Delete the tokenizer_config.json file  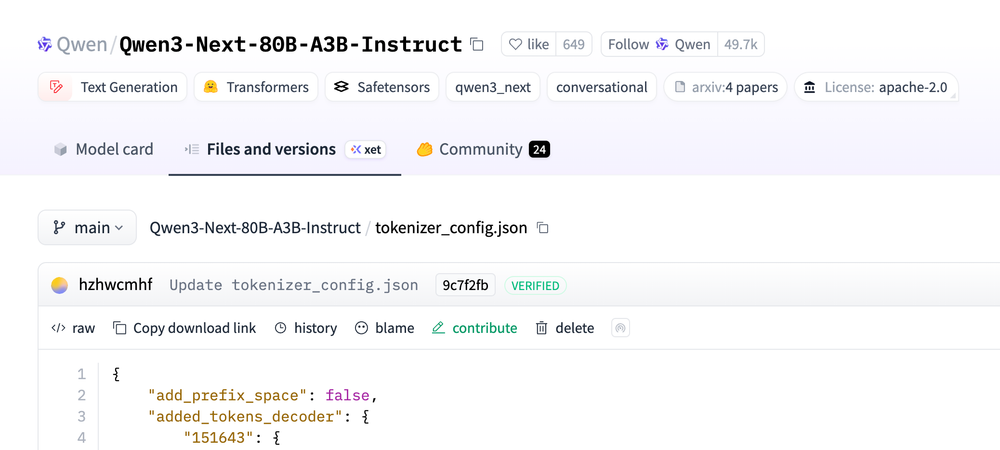(x=564, y=328)
